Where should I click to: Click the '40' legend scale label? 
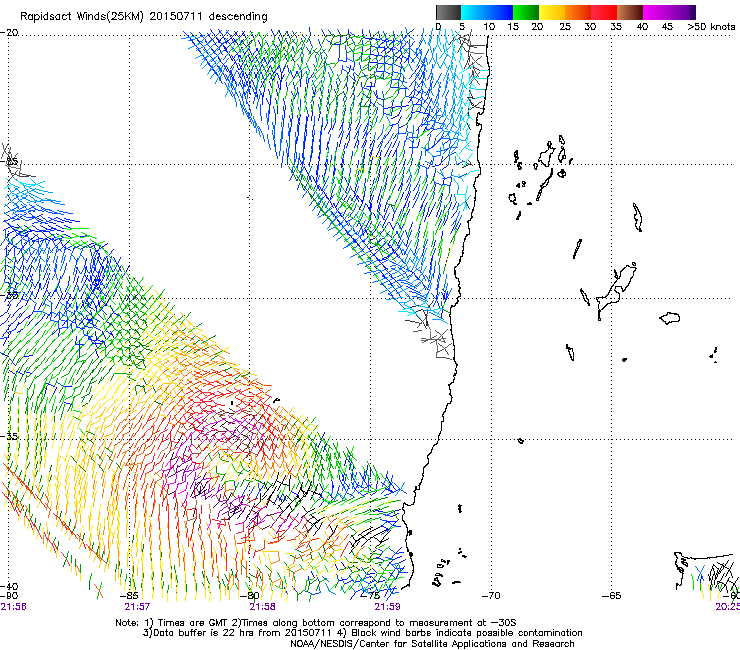coord(642,26)
